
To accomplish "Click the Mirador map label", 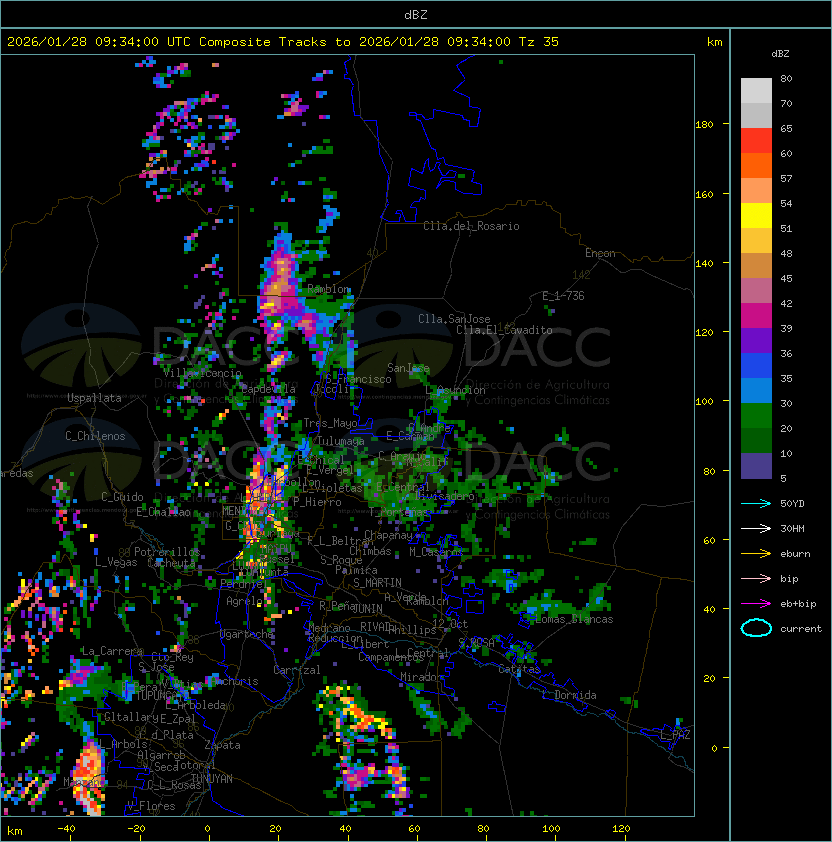I will point(421,677).
